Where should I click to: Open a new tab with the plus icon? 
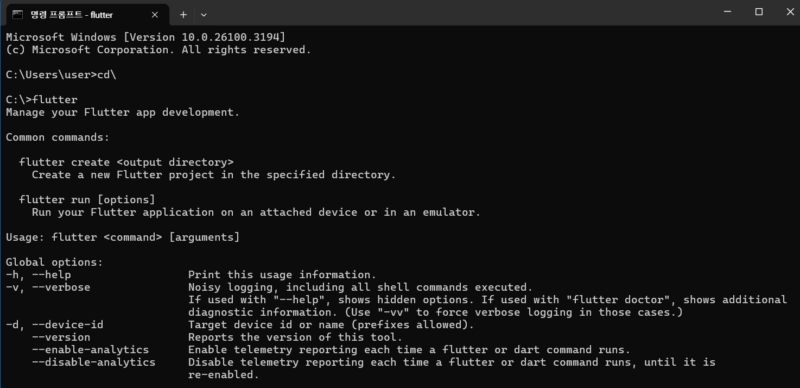click(x=183, y=15)
